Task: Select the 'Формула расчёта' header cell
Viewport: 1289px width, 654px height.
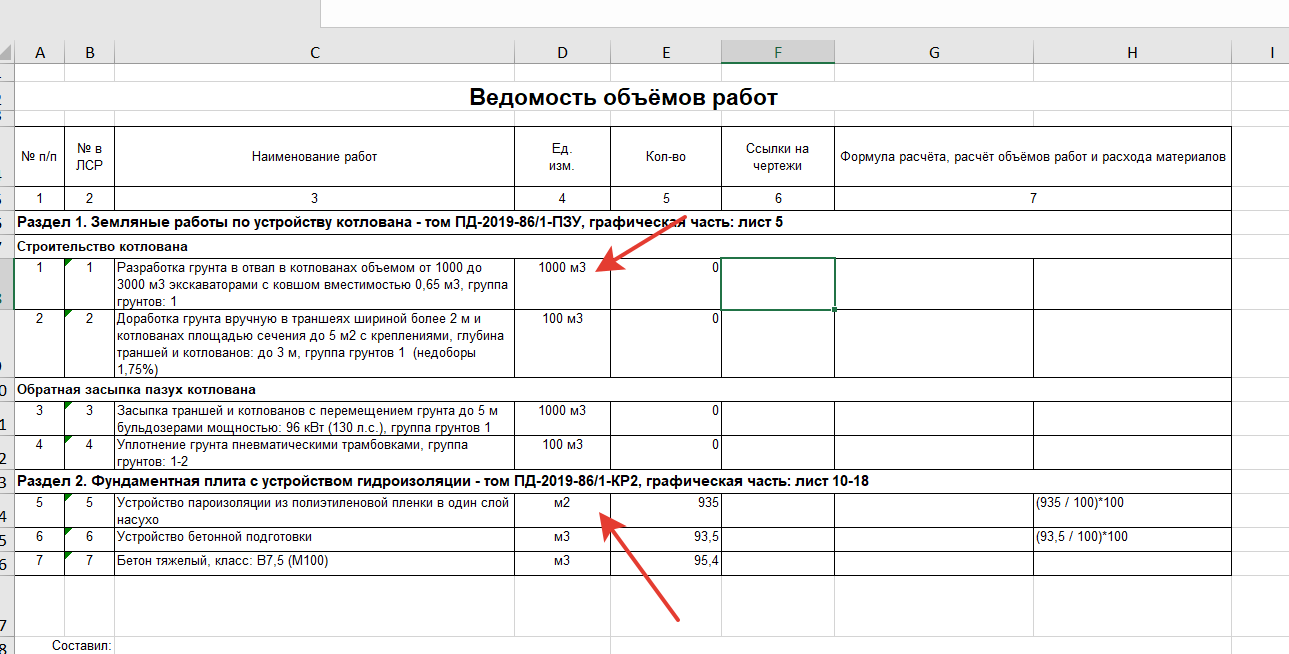Action: tap(1033, 157)
